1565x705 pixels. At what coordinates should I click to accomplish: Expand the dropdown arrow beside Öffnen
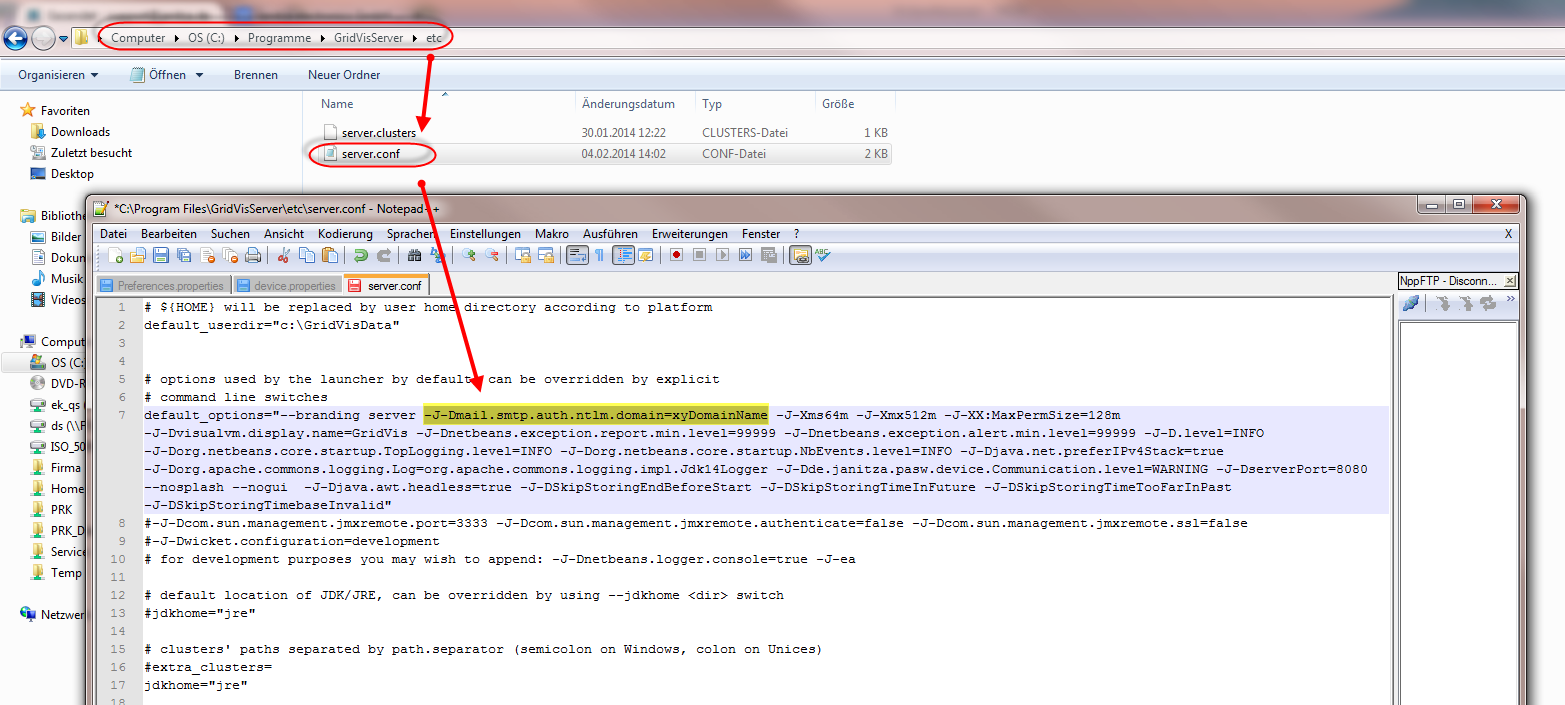[199, 75]
